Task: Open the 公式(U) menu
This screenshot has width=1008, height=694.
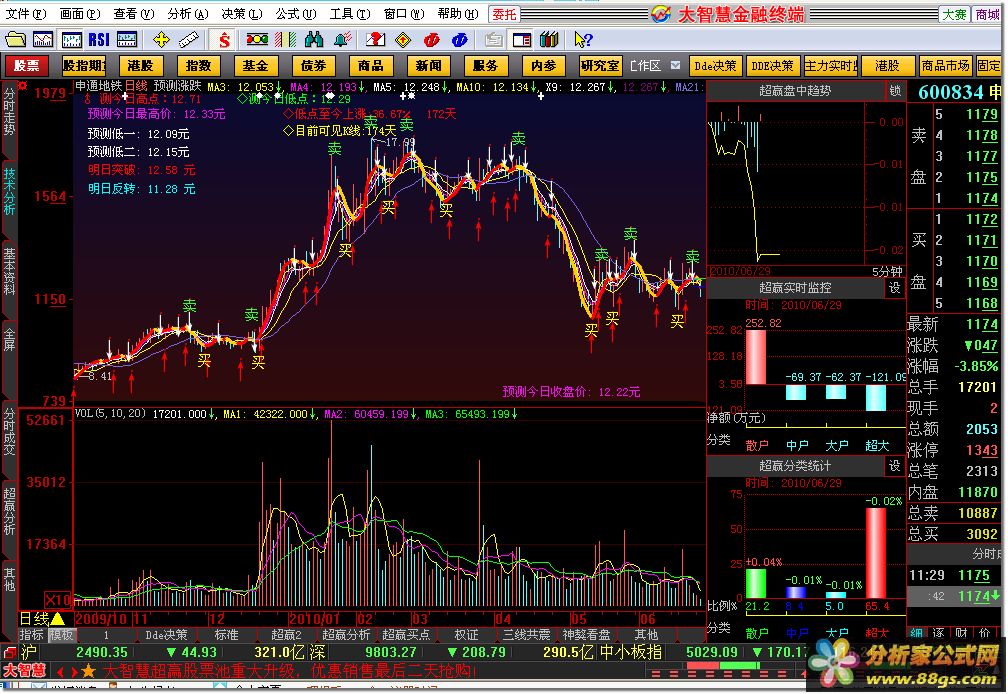Action: (296, 13)
